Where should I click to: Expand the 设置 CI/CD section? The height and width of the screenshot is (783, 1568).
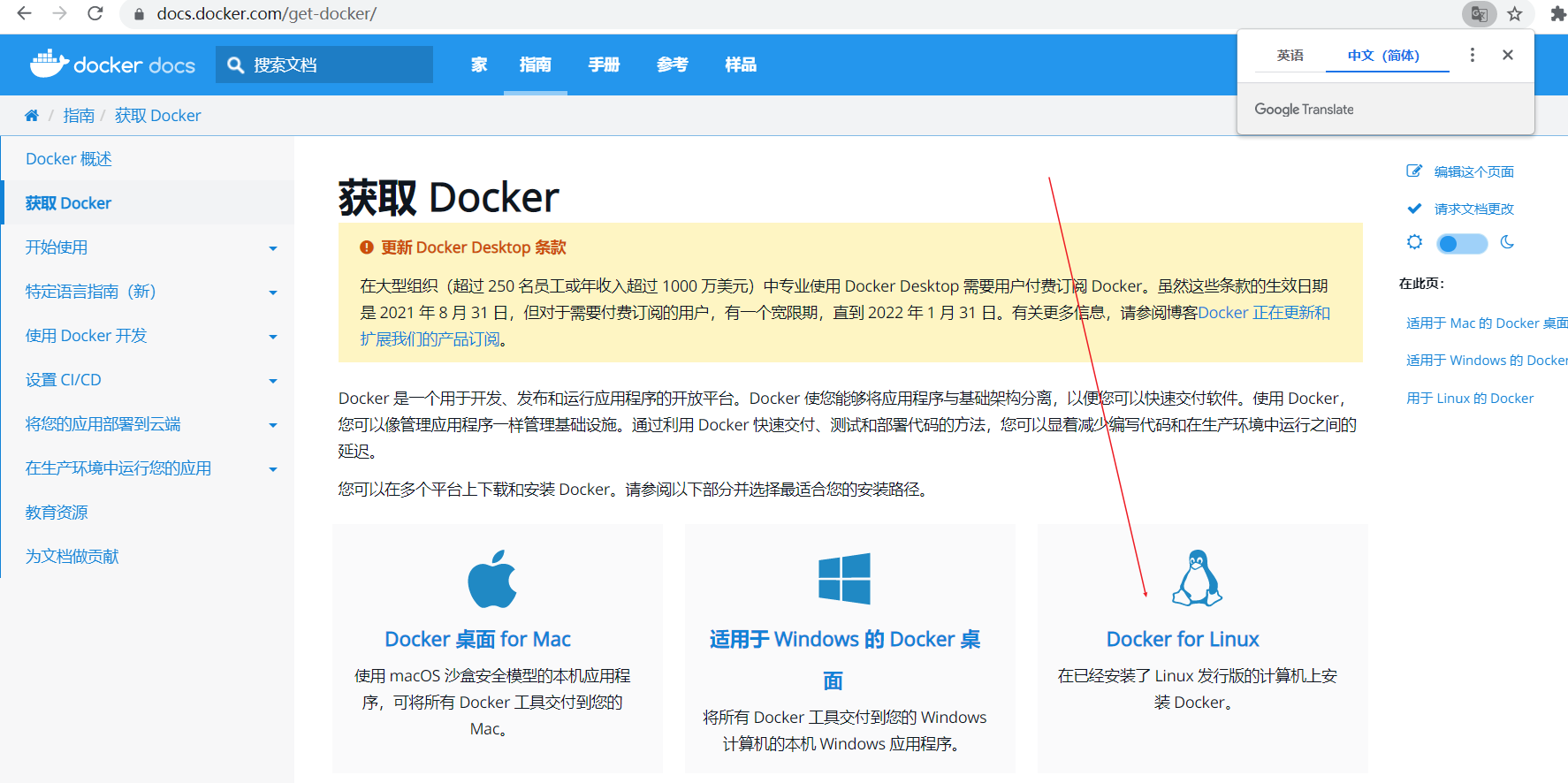coord(273,381)
